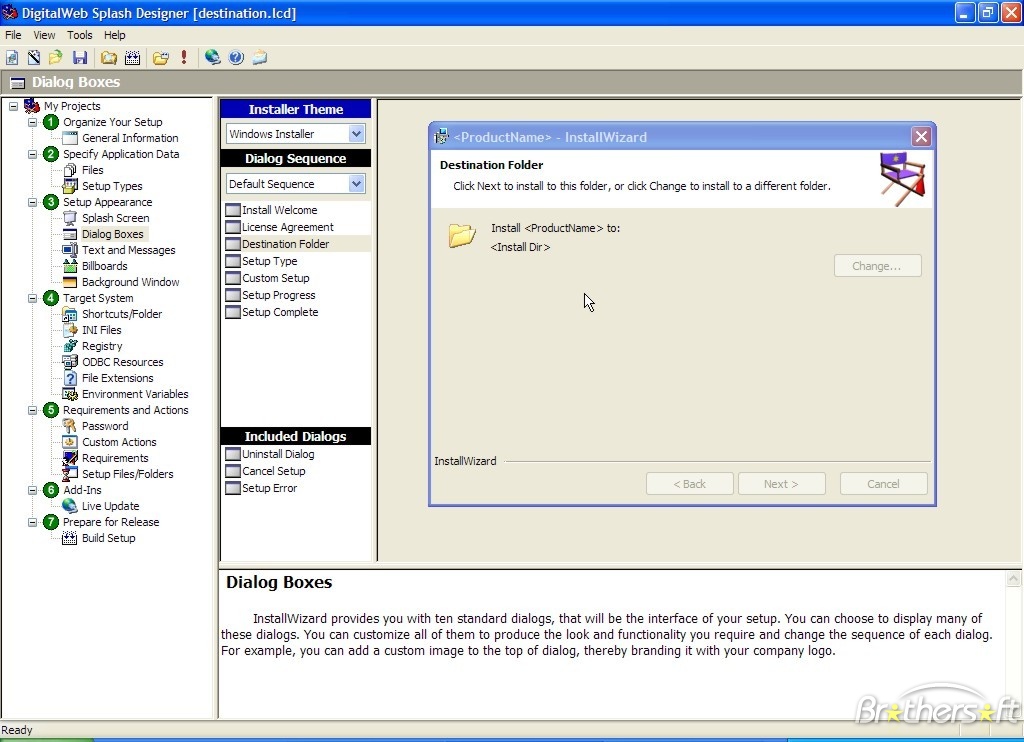
Task: Collapse the My Projects root node
Action: [x=14, y=106]
